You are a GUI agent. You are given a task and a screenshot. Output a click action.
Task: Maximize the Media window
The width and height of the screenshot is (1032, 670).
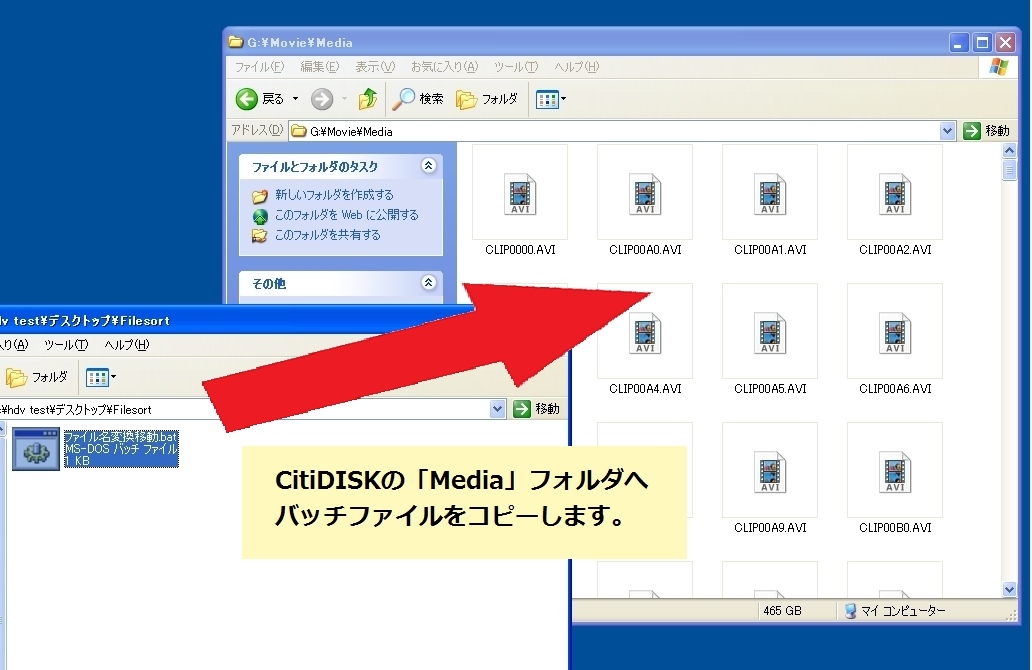(x=982, y=43)
